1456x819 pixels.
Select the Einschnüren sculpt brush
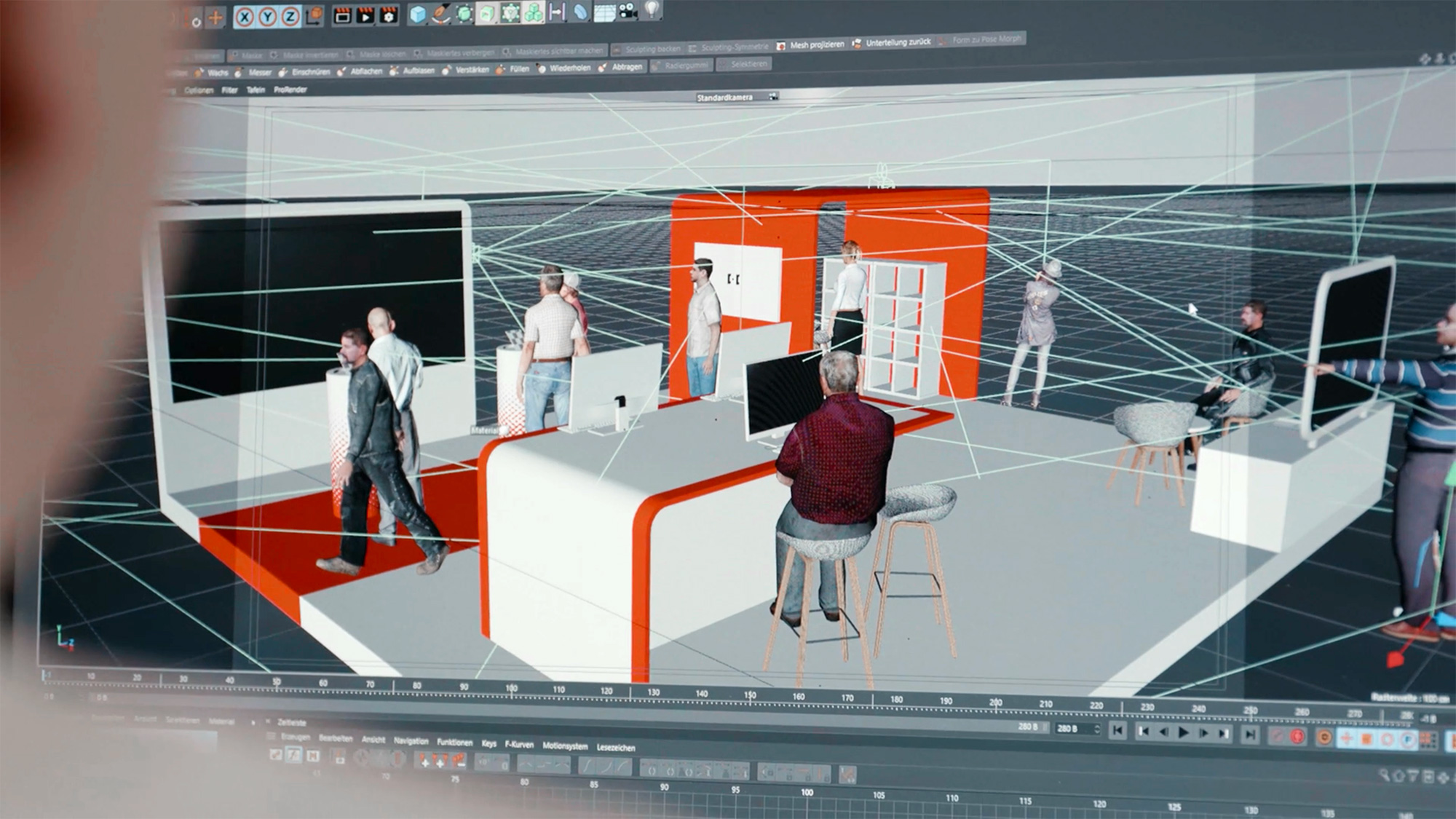point(305,72)
